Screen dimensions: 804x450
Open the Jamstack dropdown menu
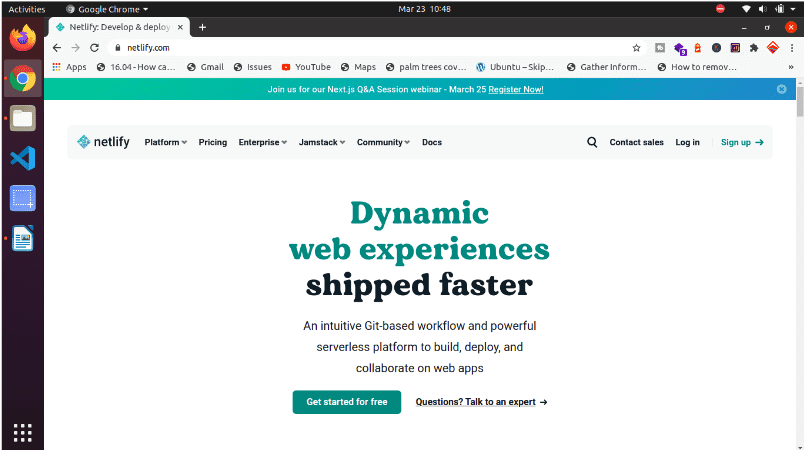pyautogui.click(x=321, y=142)
